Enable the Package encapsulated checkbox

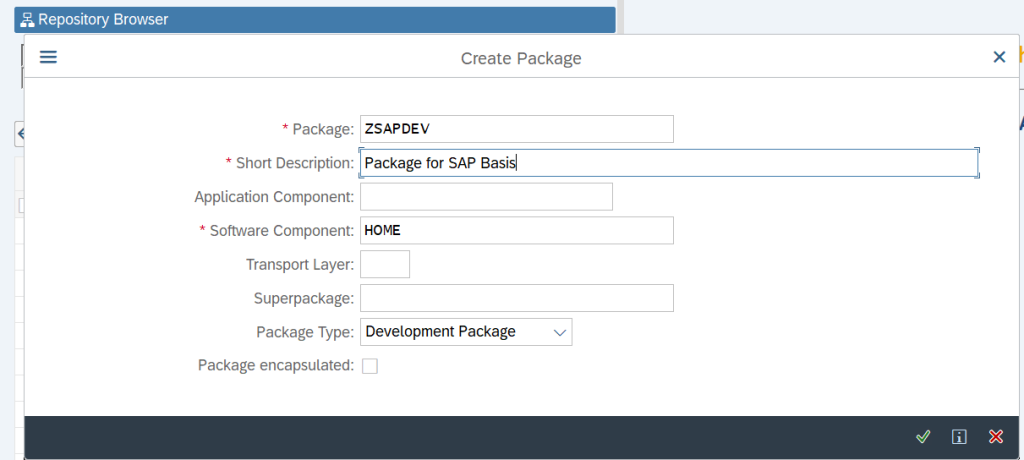370,366
